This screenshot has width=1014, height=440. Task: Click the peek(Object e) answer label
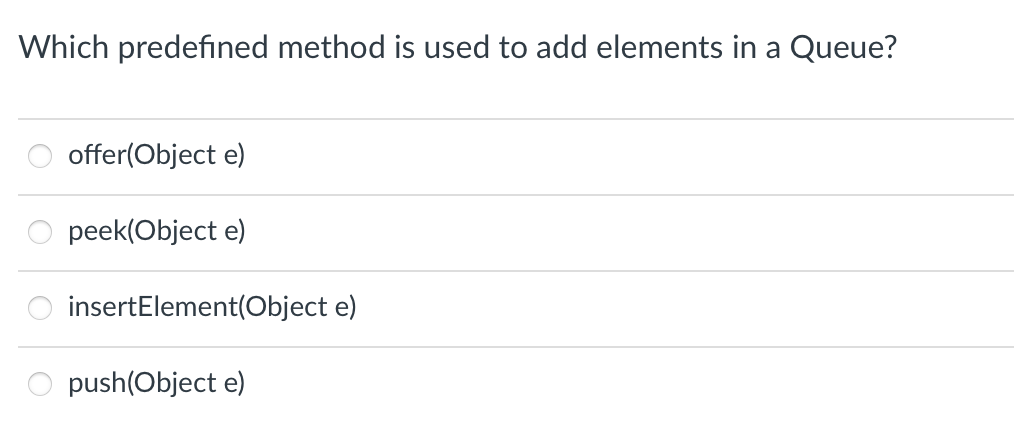click(157, 231)
